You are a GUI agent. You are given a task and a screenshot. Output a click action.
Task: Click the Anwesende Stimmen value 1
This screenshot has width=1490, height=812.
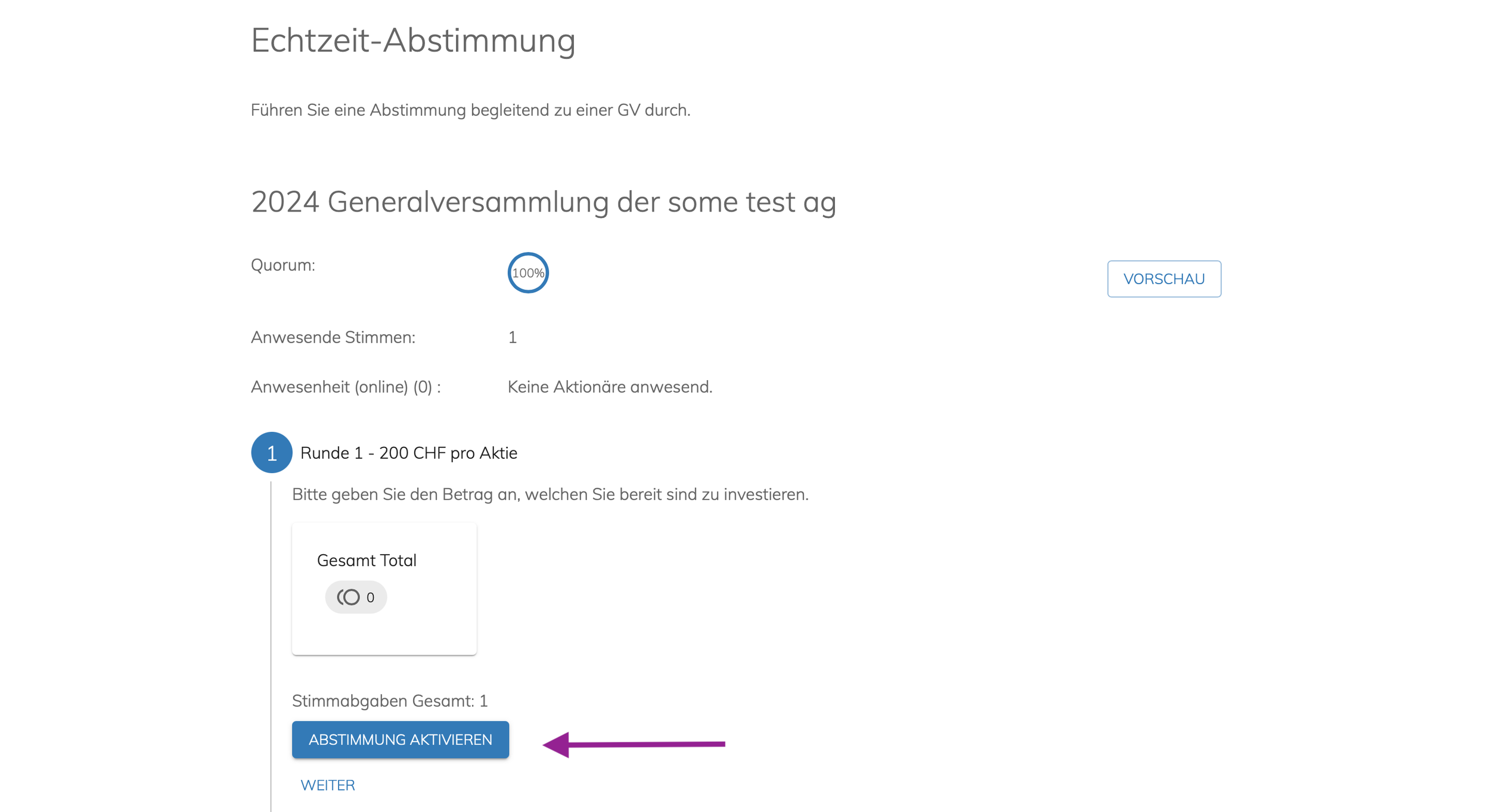pyautogui.click(x=513, y=337)
